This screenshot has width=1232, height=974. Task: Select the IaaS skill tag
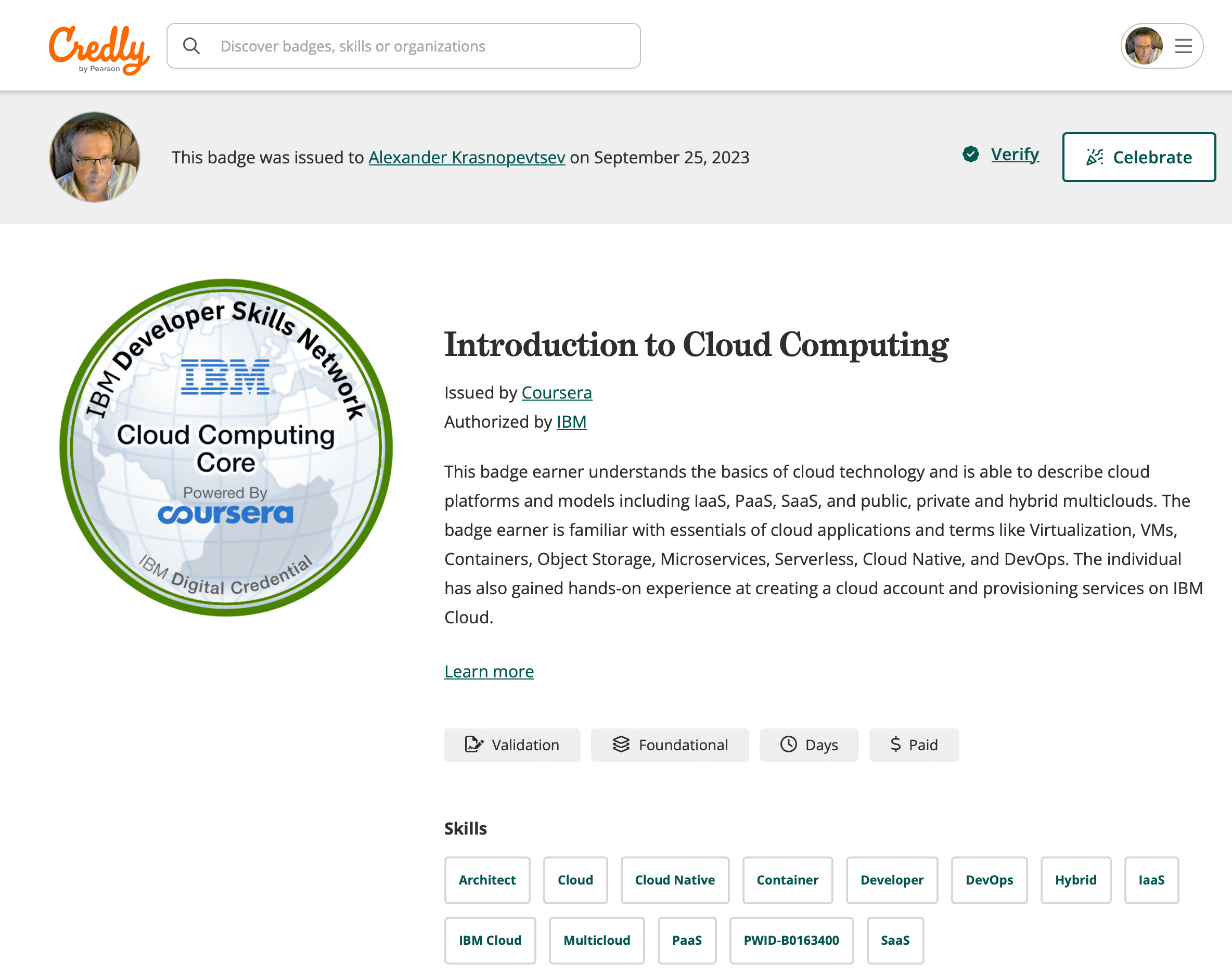click(x=1151, y=880)
